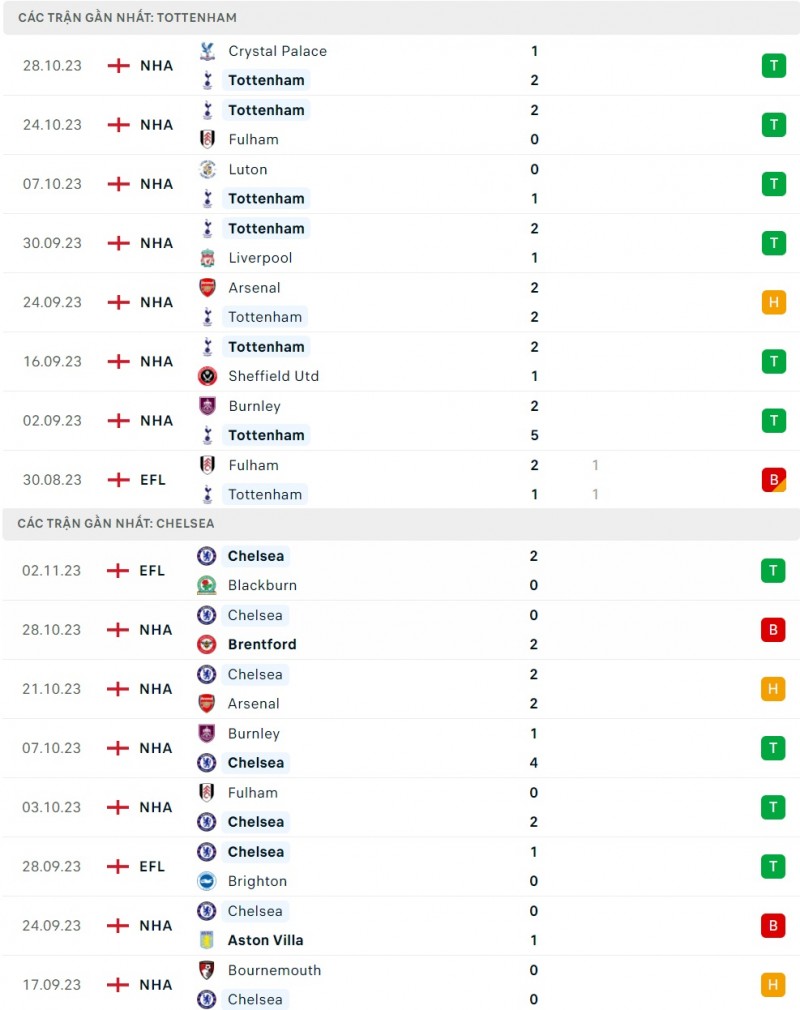
Task: Click the green T badge for 28.10.23 Crystal Palace match
Action: coord(773,66)
